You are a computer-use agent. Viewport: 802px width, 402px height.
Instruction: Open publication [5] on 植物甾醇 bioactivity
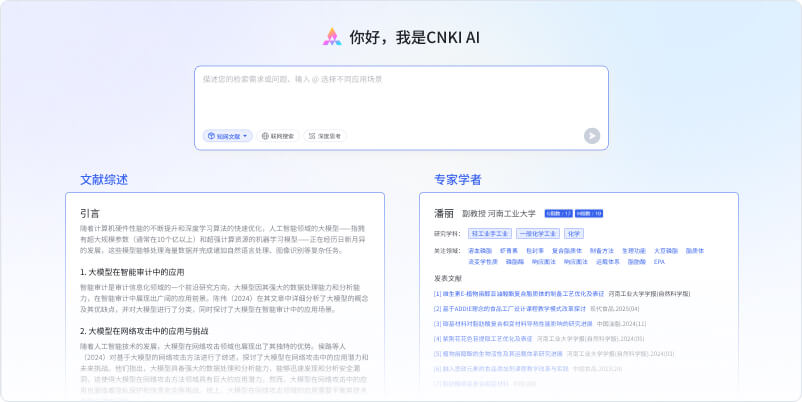[x=498, y=353]
